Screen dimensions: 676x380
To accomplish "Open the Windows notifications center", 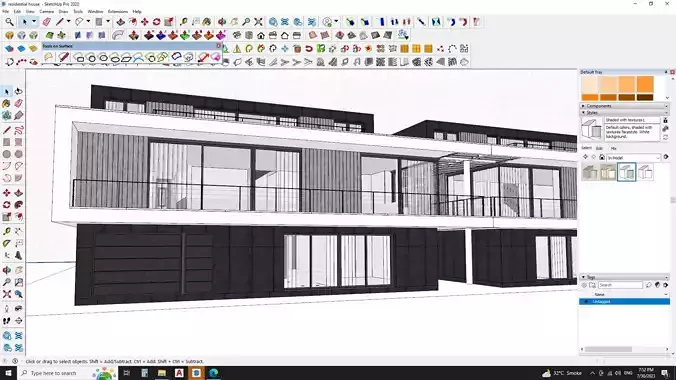I will (665, 373).
